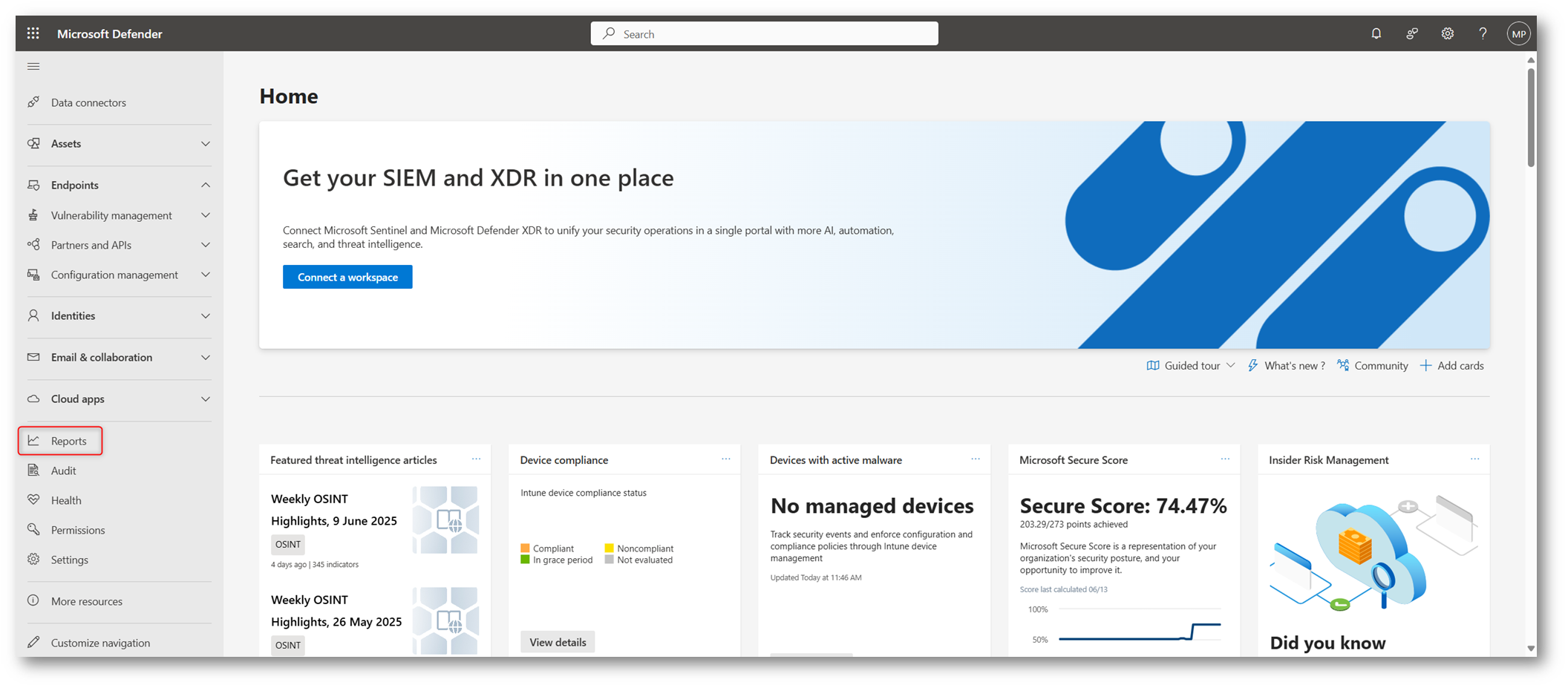Click the notifications bell icon
This screenshot has height=688, width=1568.
[x=1376, y=33]
